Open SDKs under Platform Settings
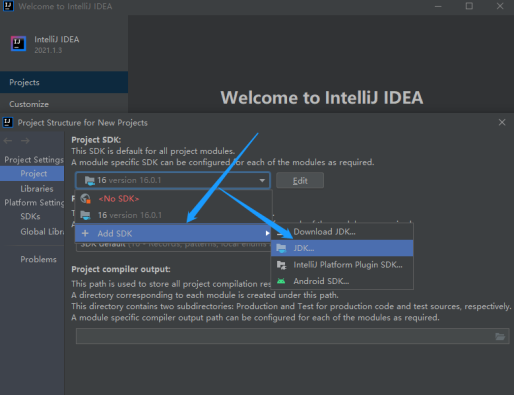The height and width of the screenshot is (395, 514). coord(30,216)
